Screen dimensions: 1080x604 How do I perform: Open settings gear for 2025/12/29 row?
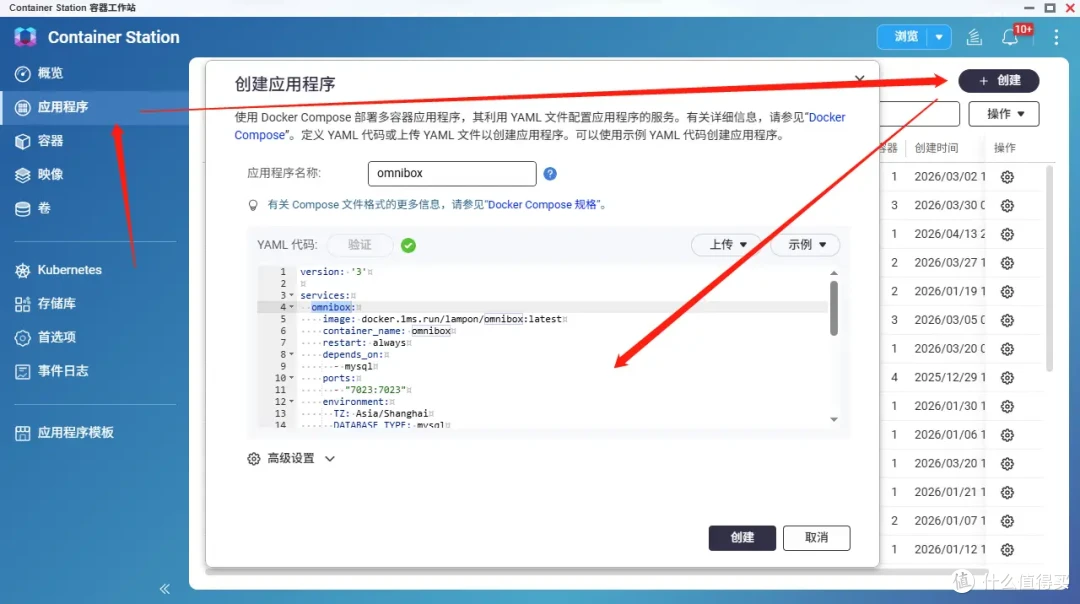tap(1007, 378)
